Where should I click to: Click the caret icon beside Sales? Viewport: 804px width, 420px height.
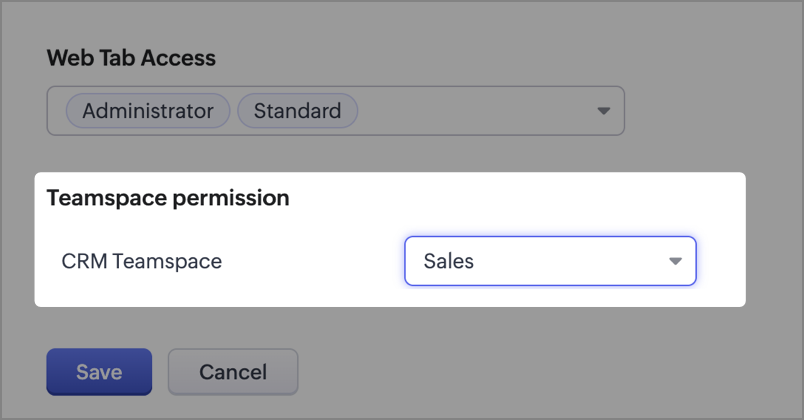tap(675, 262)
